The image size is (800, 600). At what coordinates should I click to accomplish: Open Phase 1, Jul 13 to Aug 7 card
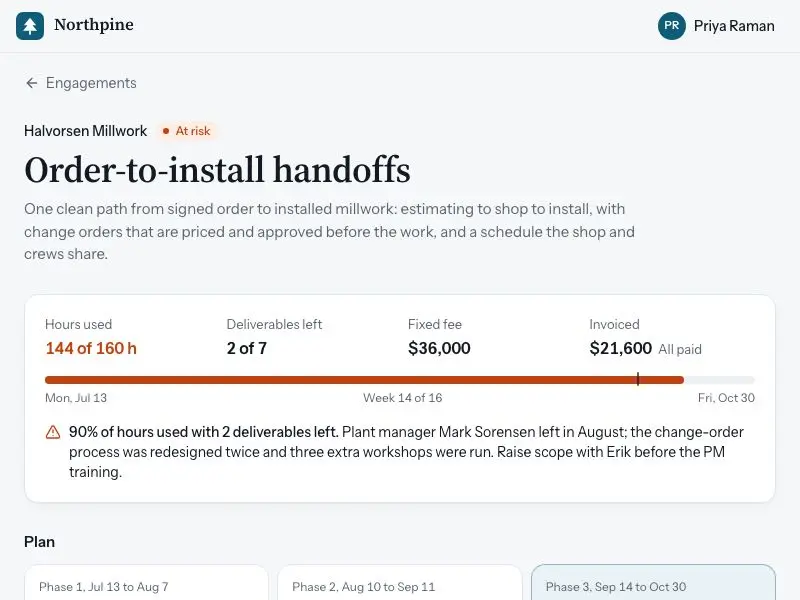146,582
